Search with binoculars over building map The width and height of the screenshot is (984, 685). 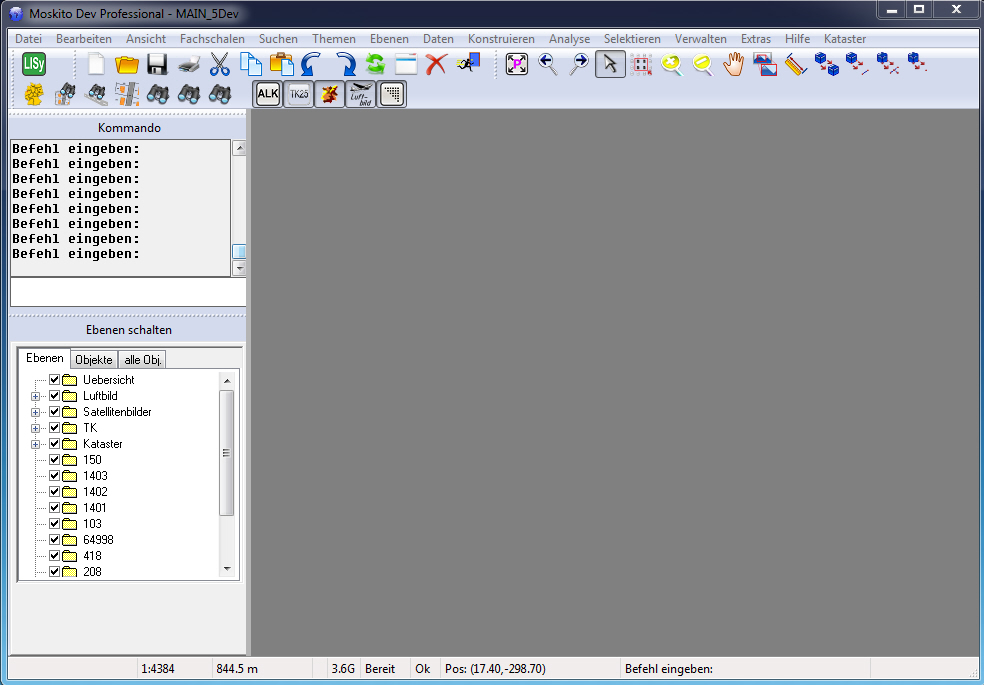(65, 94)
